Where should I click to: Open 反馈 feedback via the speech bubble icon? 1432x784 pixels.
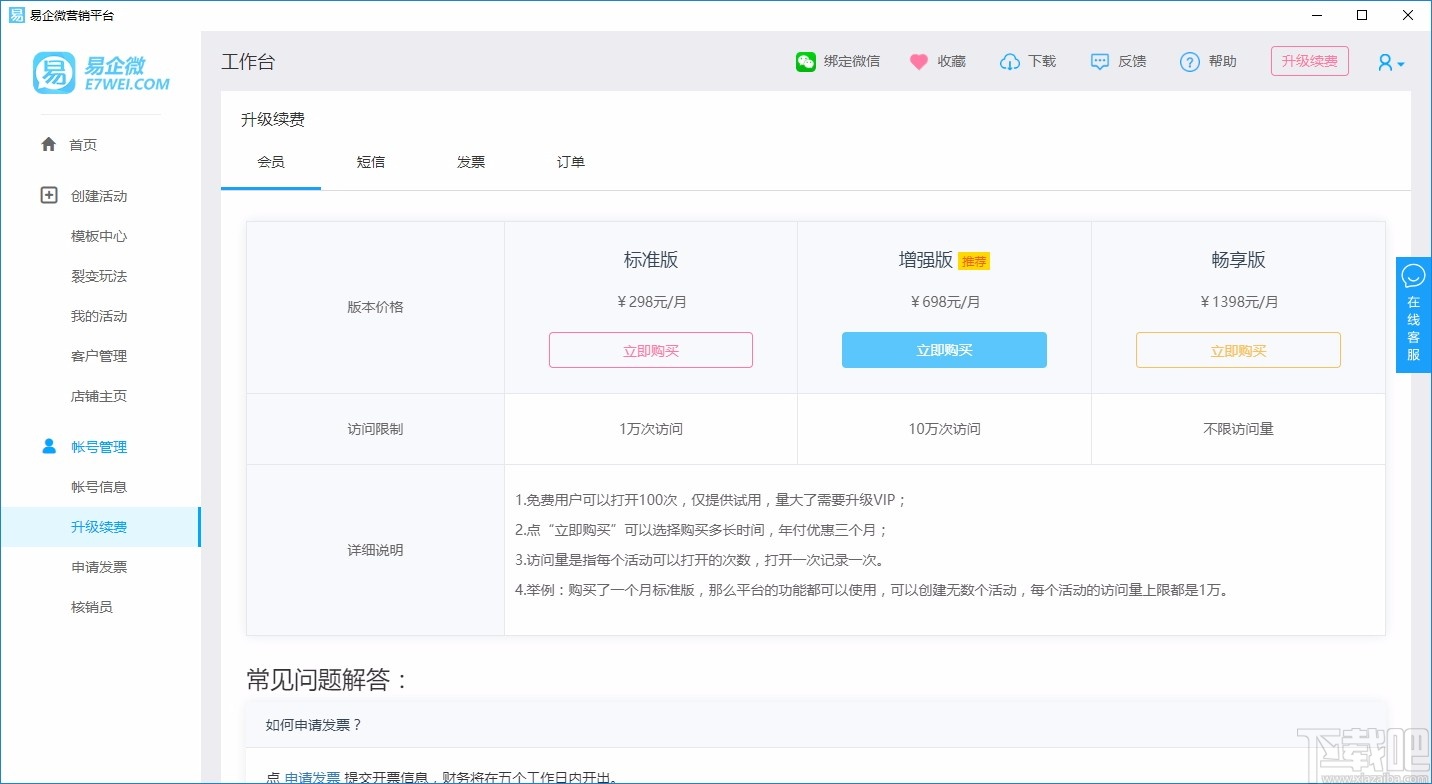pos(1100,61)
